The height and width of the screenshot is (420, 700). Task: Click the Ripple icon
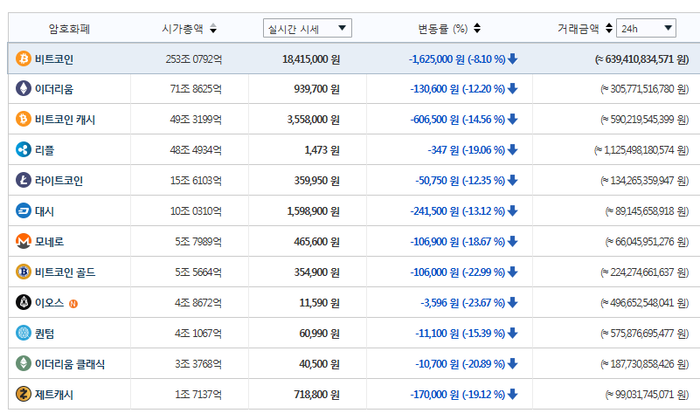coord(23,150)
